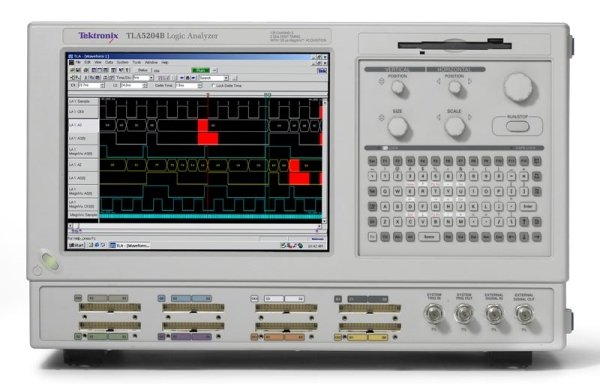Viewport: 600px width, 390px height.
Task: Click the F1 function key
Action: [385, 161]
